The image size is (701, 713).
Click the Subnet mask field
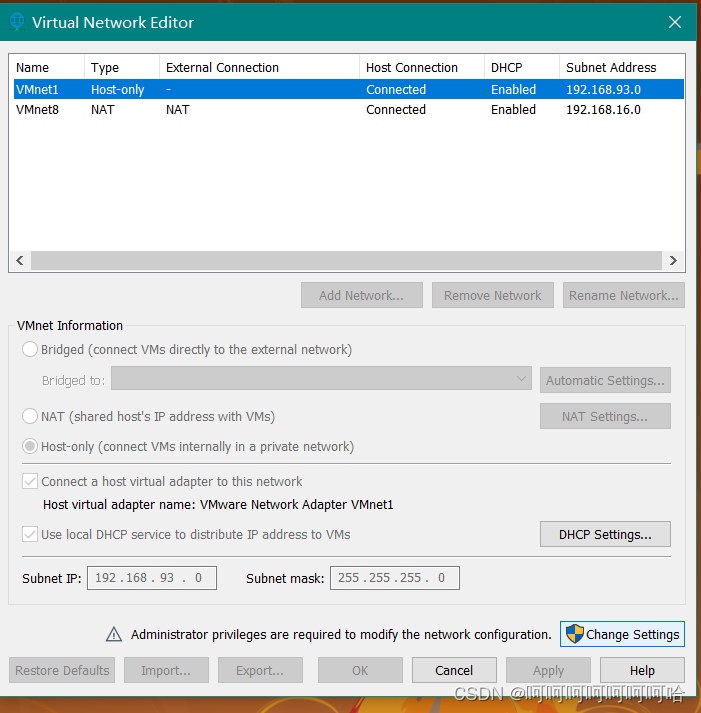pos(395,577)
